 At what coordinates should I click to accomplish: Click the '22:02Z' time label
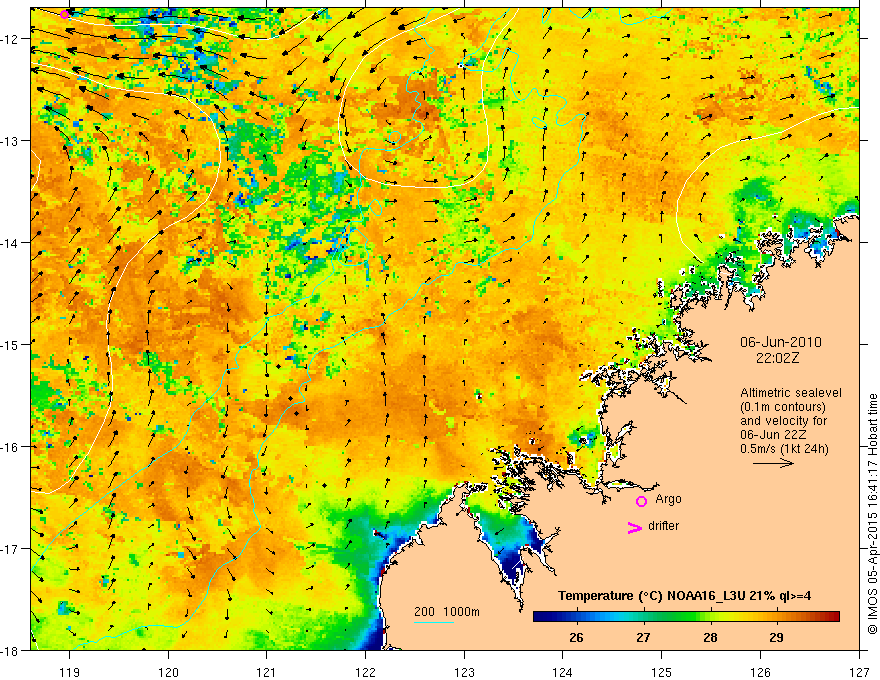[777, 358]
